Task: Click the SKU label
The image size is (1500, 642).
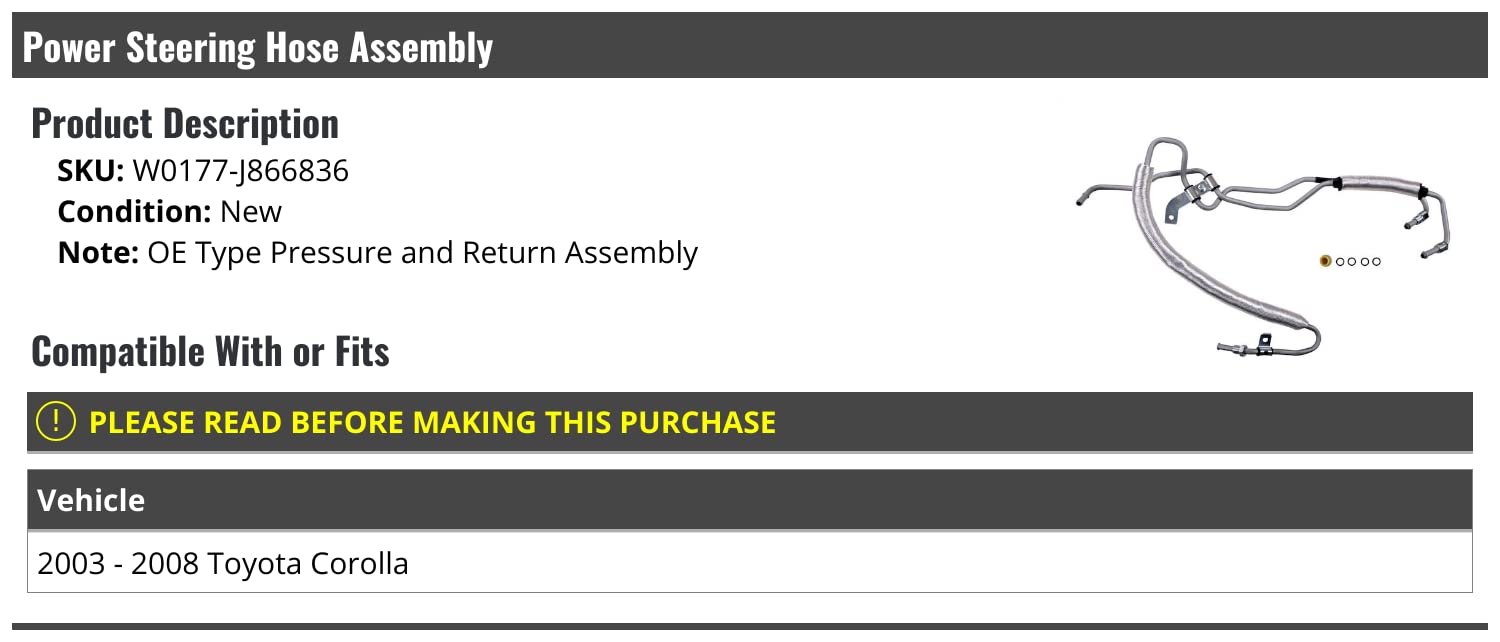Action: 90,171
